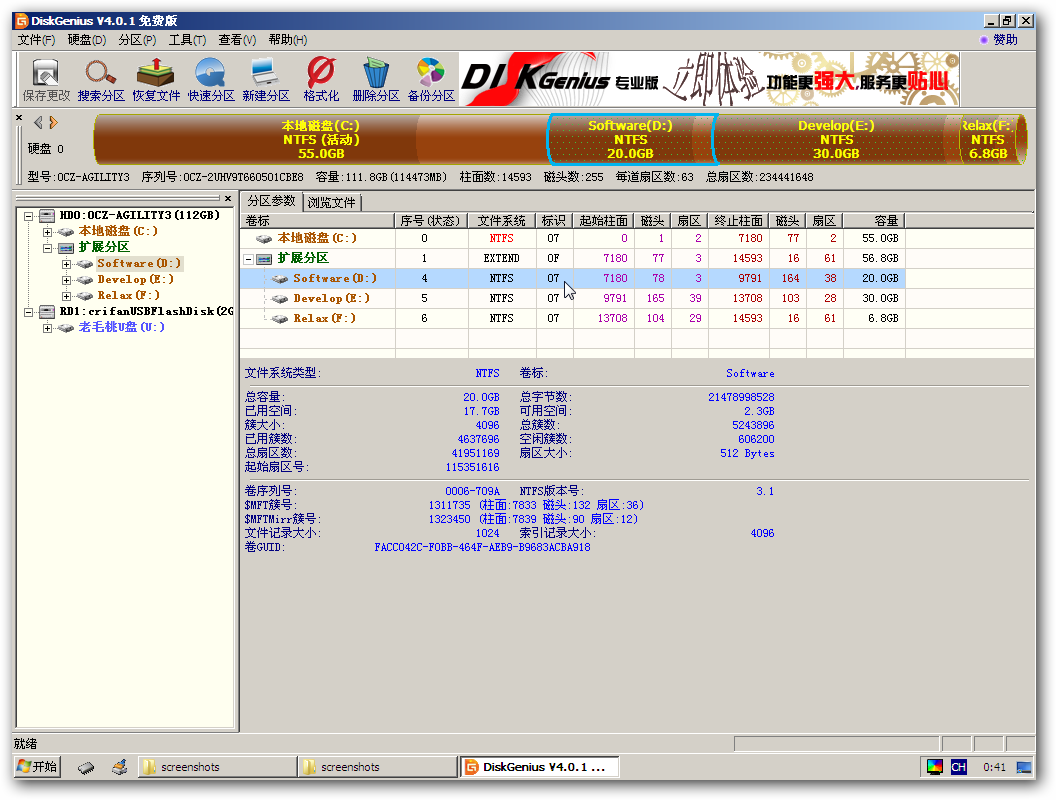The height and width of the screenshot is (800, 1056).
Task: Click the Search Partition (搜索分区) icon
Action: [101, 79]
